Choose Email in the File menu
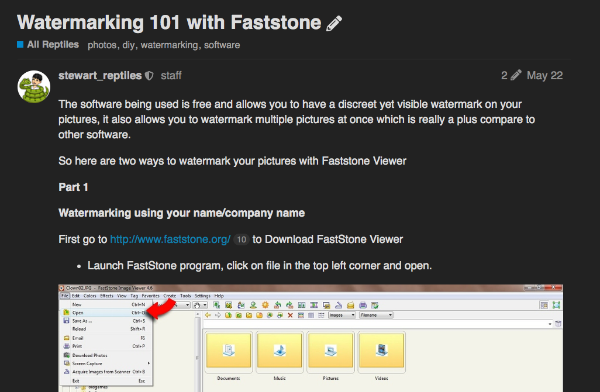 tap(107, 338)
